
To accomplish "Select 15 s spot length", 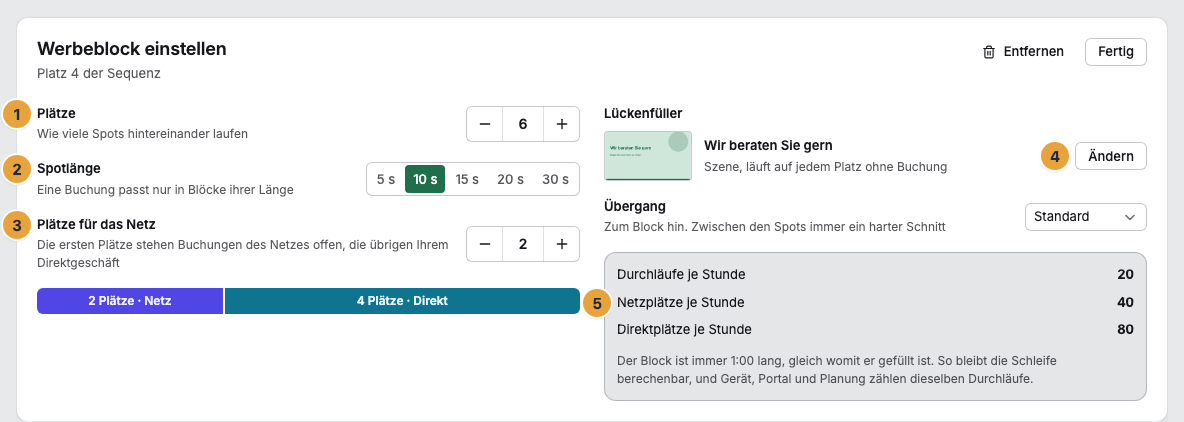I will click(x=467, y=179).
